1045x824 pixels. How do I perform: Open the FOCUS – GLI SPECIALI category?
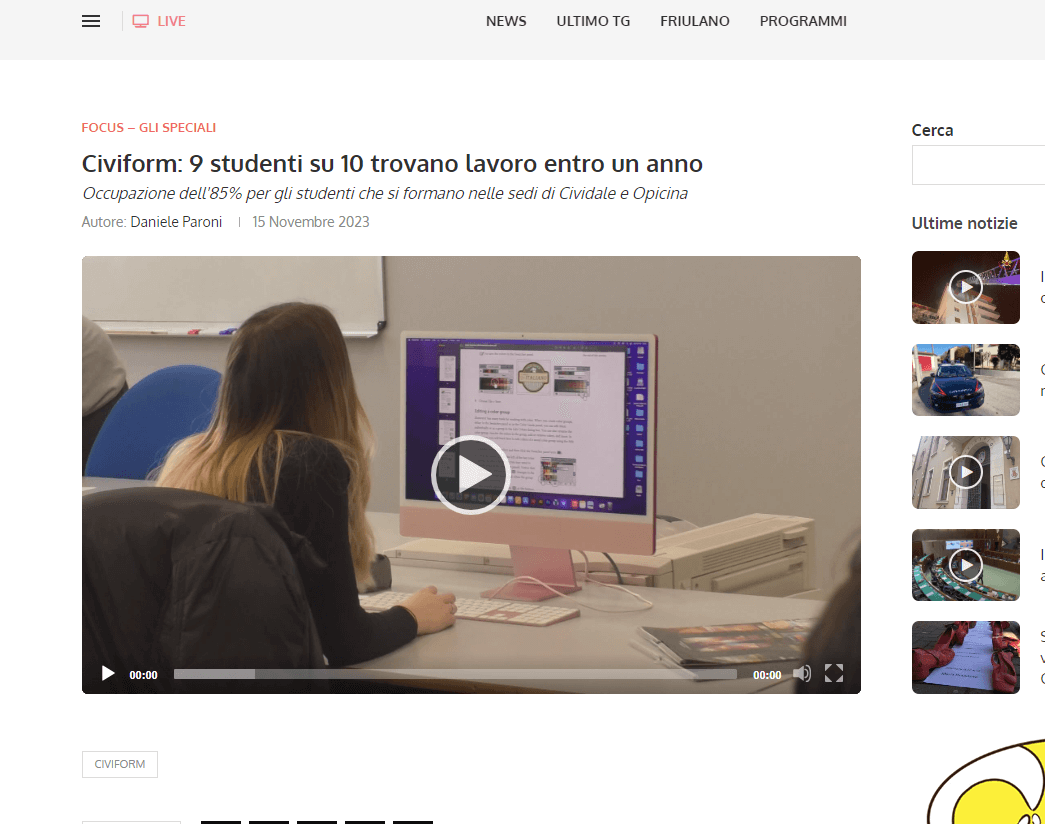click(149, 128)
